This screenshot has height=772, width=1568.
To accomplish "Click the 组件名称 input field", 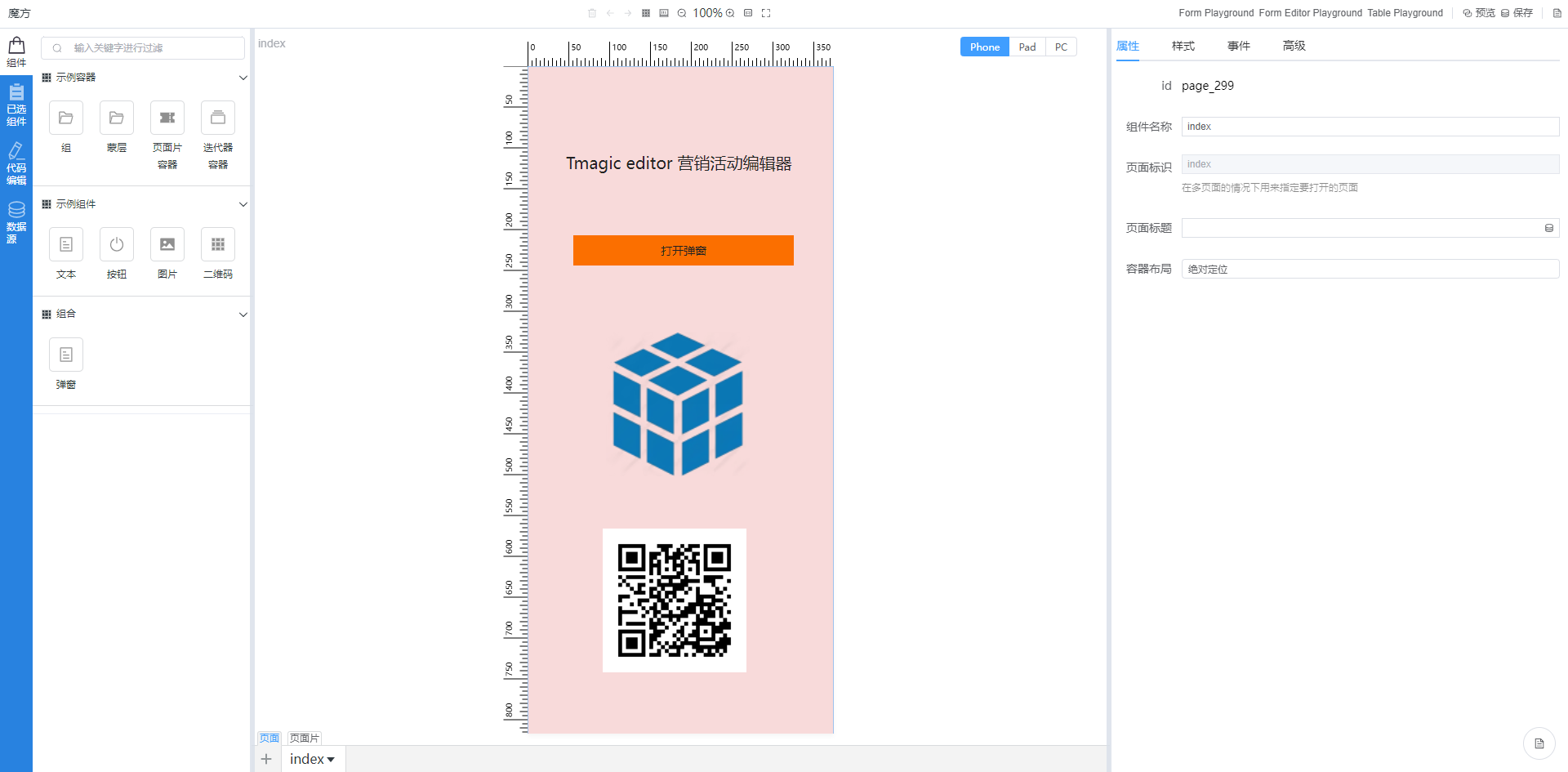I will [x=1370, y=127].
